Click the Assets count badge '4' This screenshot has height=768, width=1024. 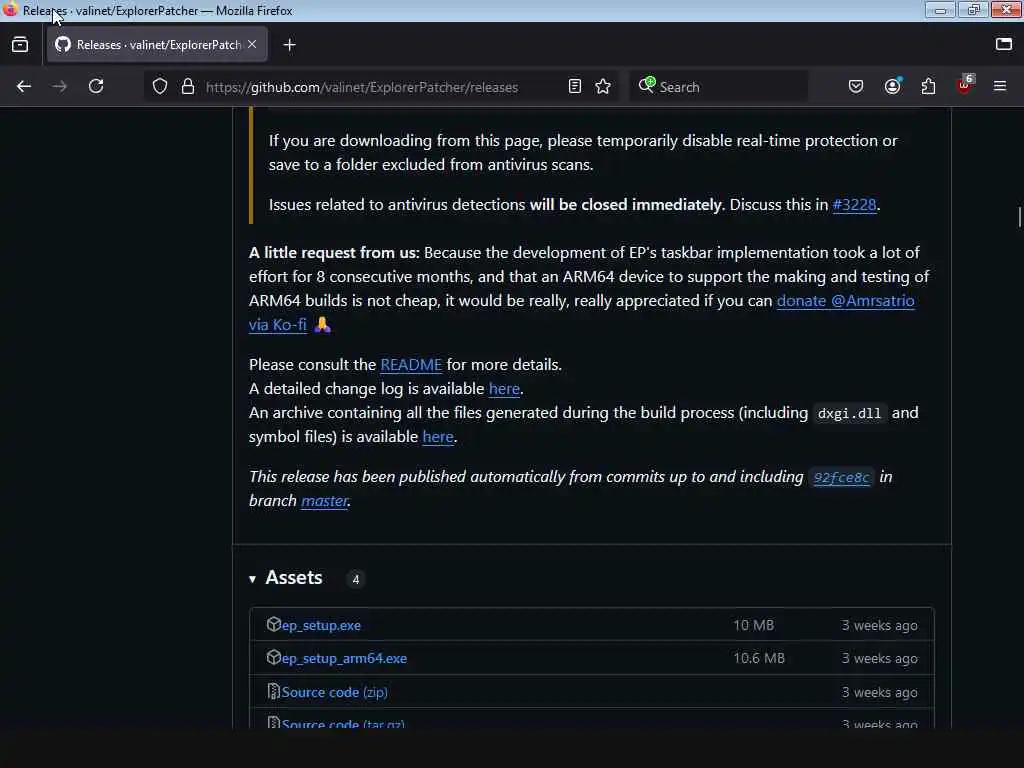pos(355,579)
